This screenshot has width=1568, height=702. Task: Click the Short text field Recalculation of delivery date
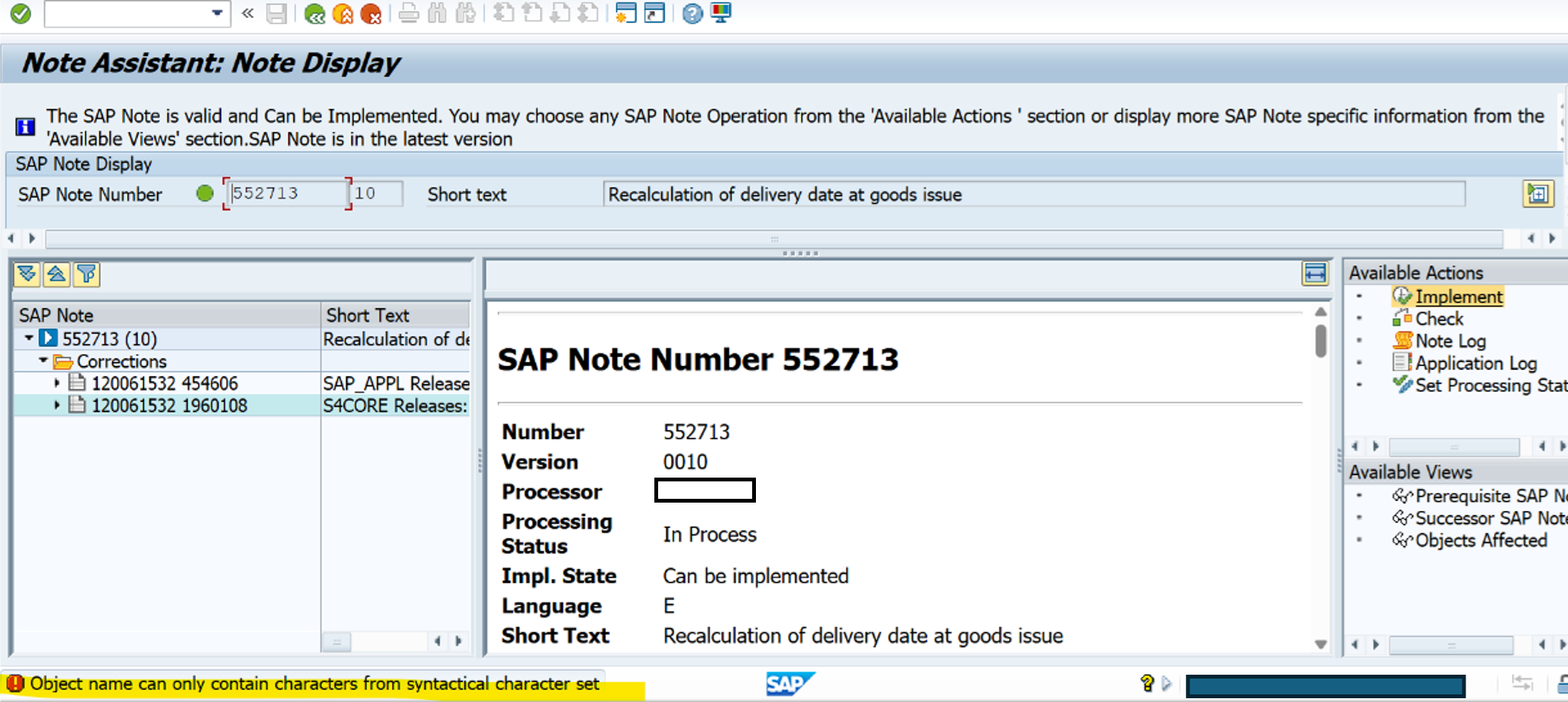point(1034,194)
